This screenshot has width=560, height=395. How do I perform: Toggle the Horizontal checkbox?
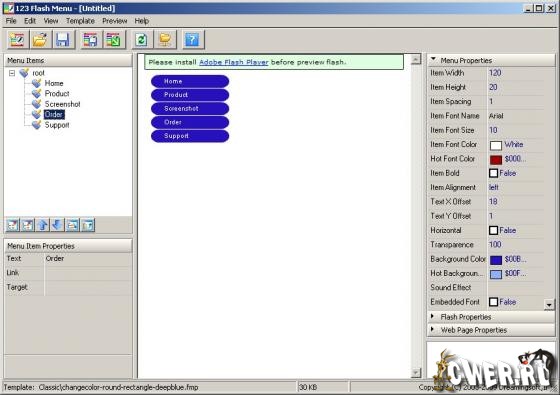pyautogui.click(x=493, y=230)
